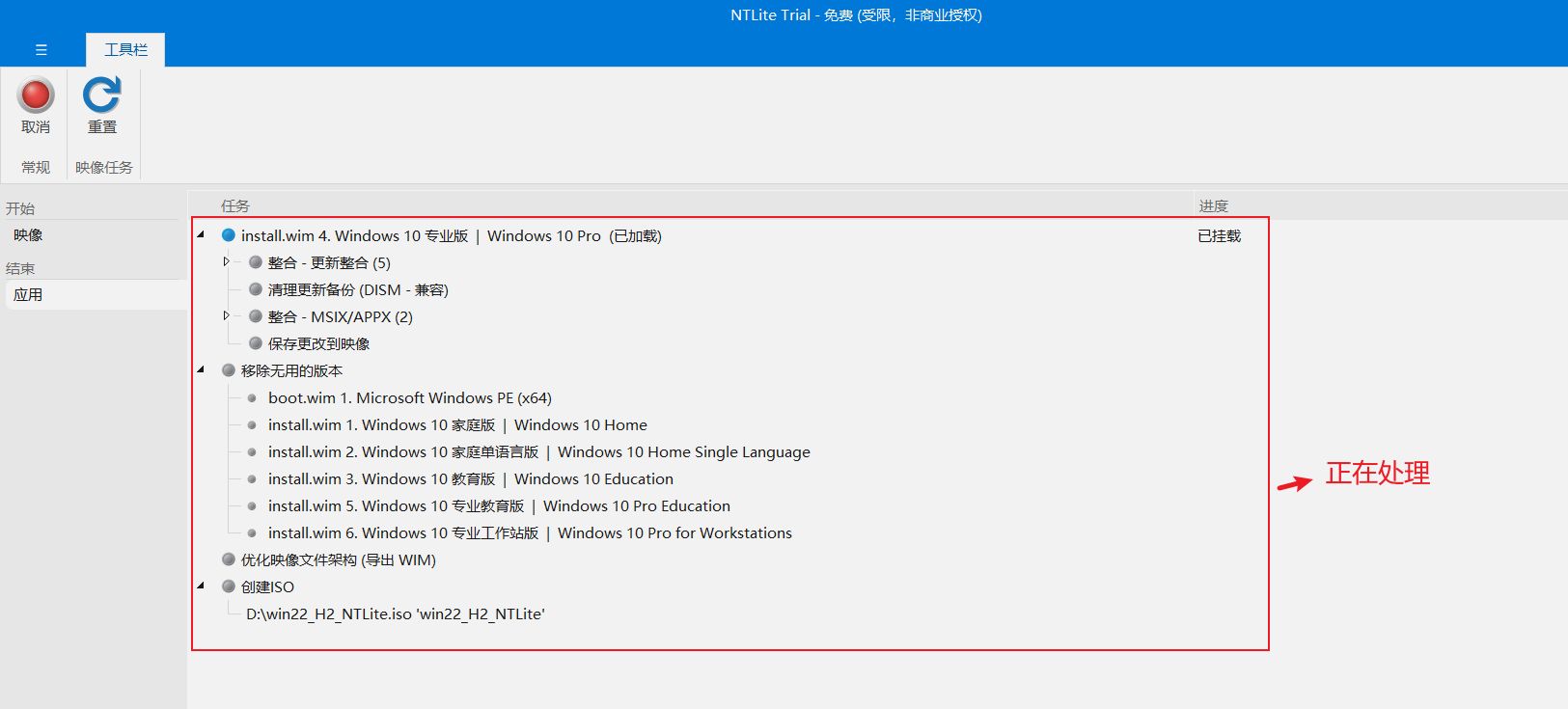Viewport: 1568px width, 709px height.
Task: Click gray status dot beside 创建ISO
Action: tap(229, 586)
